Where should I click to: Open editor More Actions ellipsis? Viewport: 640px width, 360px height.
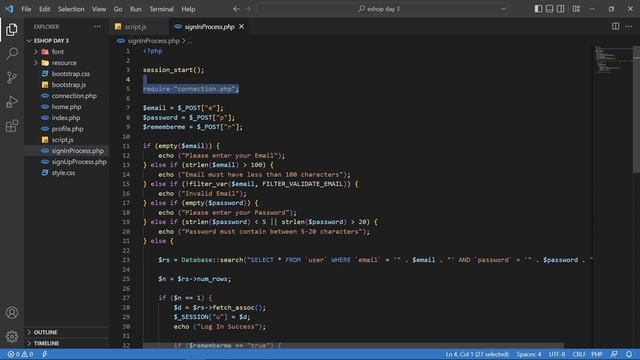click(628, 27)
